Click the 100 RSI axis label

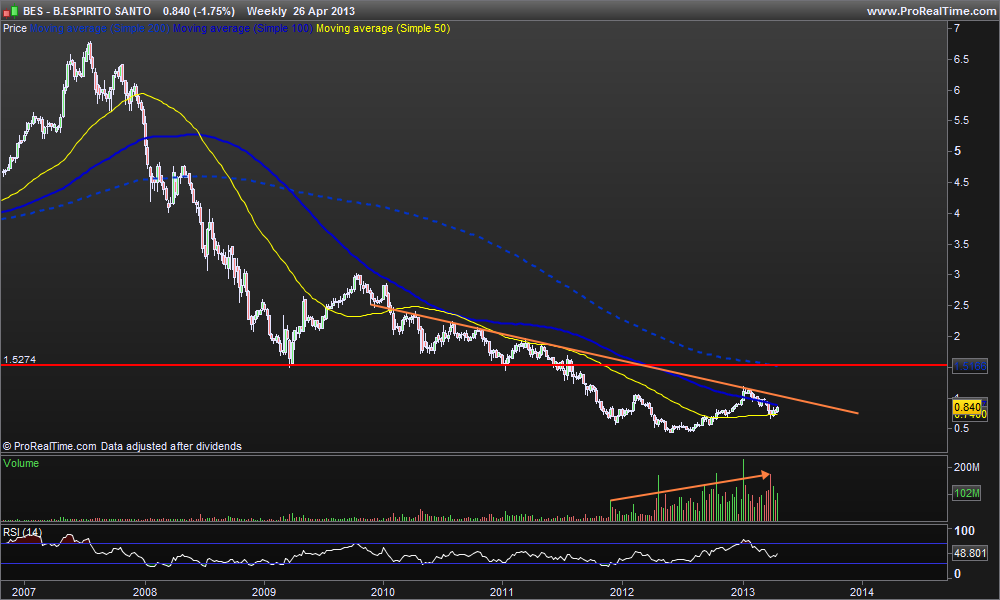[964, 530]
